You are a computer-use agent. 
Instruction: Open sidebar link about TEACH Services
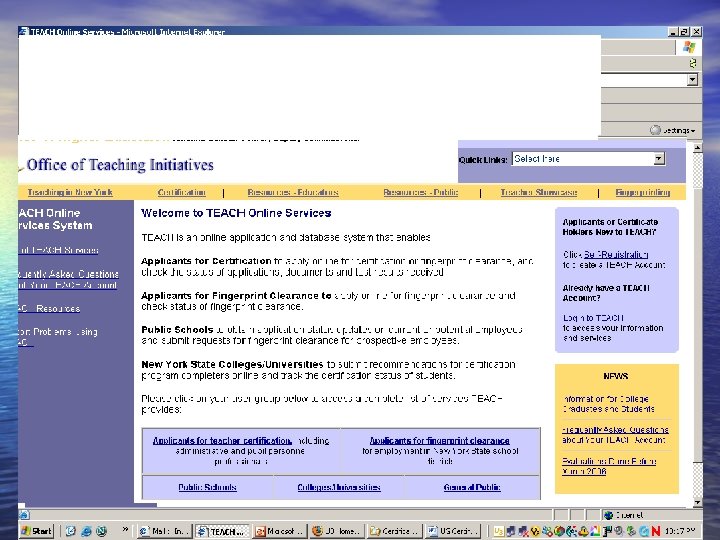pyautogui.click(x=58, y=250)
